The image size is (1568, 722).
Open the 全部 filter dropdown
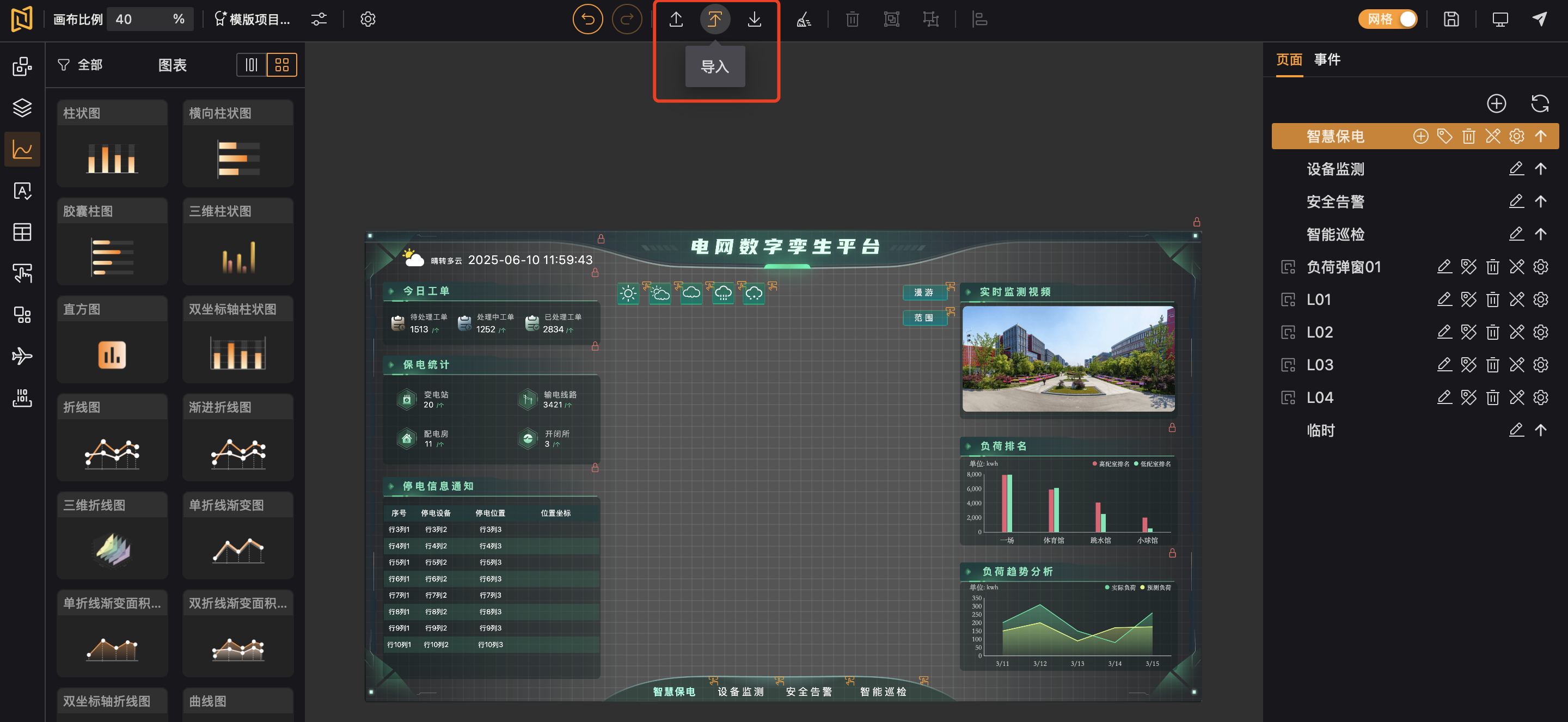tap(79, 65)
